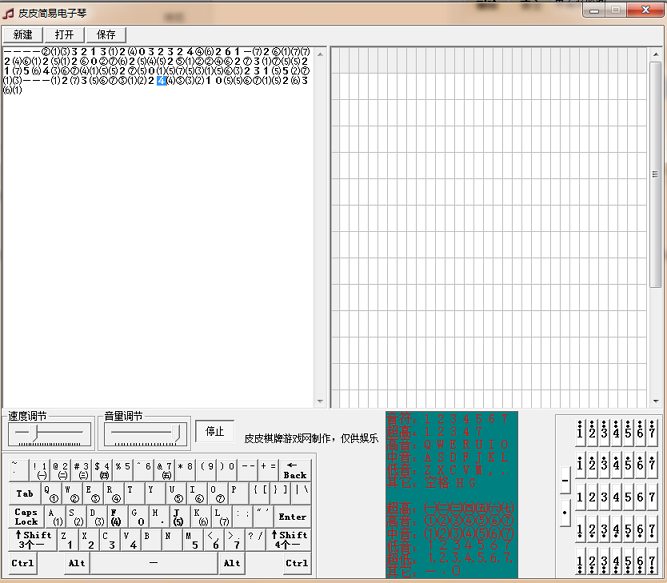The height and width of the screenshot is (583, 667).
Task: Click the dot button beside note keys
Action: pos(565,514)
